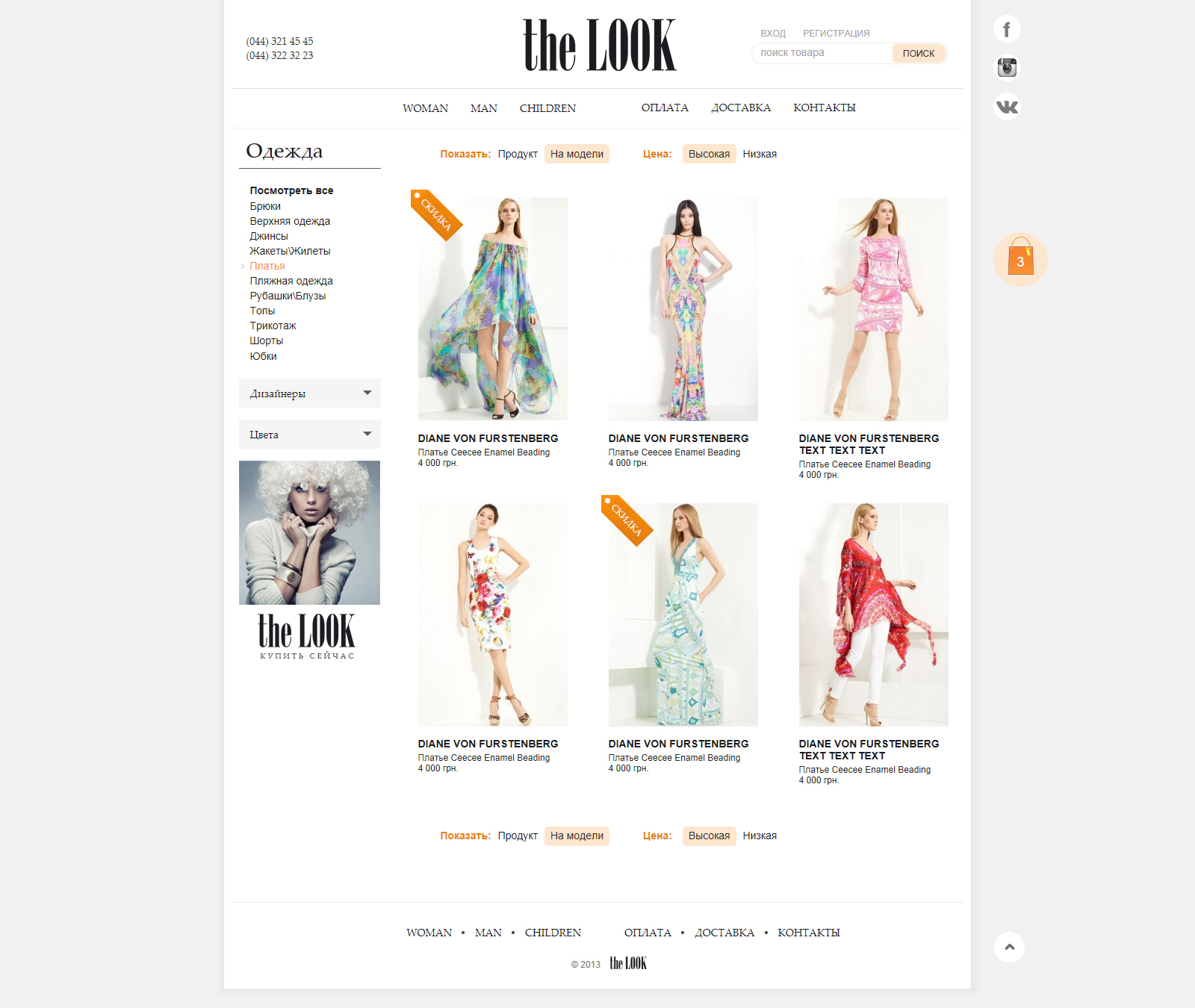Open WOMAN section in top navigation
Image resolution: width=1195 pixels, height=1008 pixels.
pyautogui.click(x=426, y=108)
